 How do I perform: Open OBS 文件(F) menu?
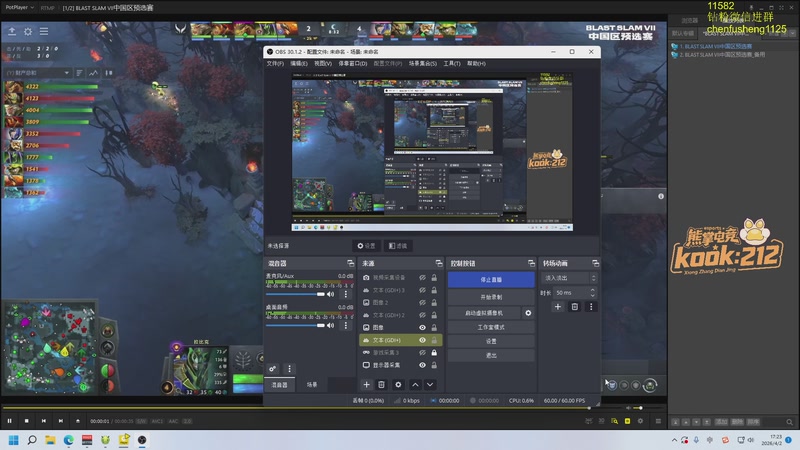[x=275, y=63]
